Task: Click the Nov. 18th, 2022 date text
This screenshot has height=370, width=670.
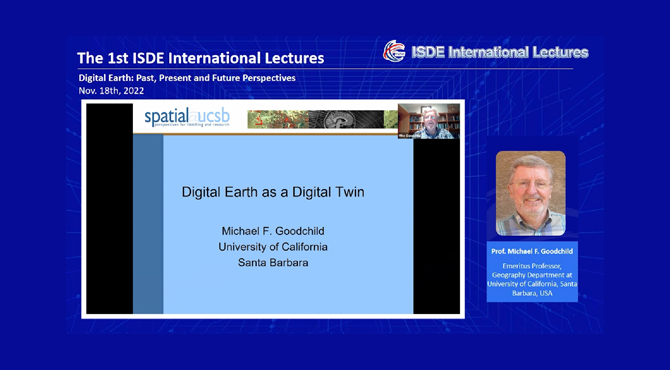Action: [111, 91]
